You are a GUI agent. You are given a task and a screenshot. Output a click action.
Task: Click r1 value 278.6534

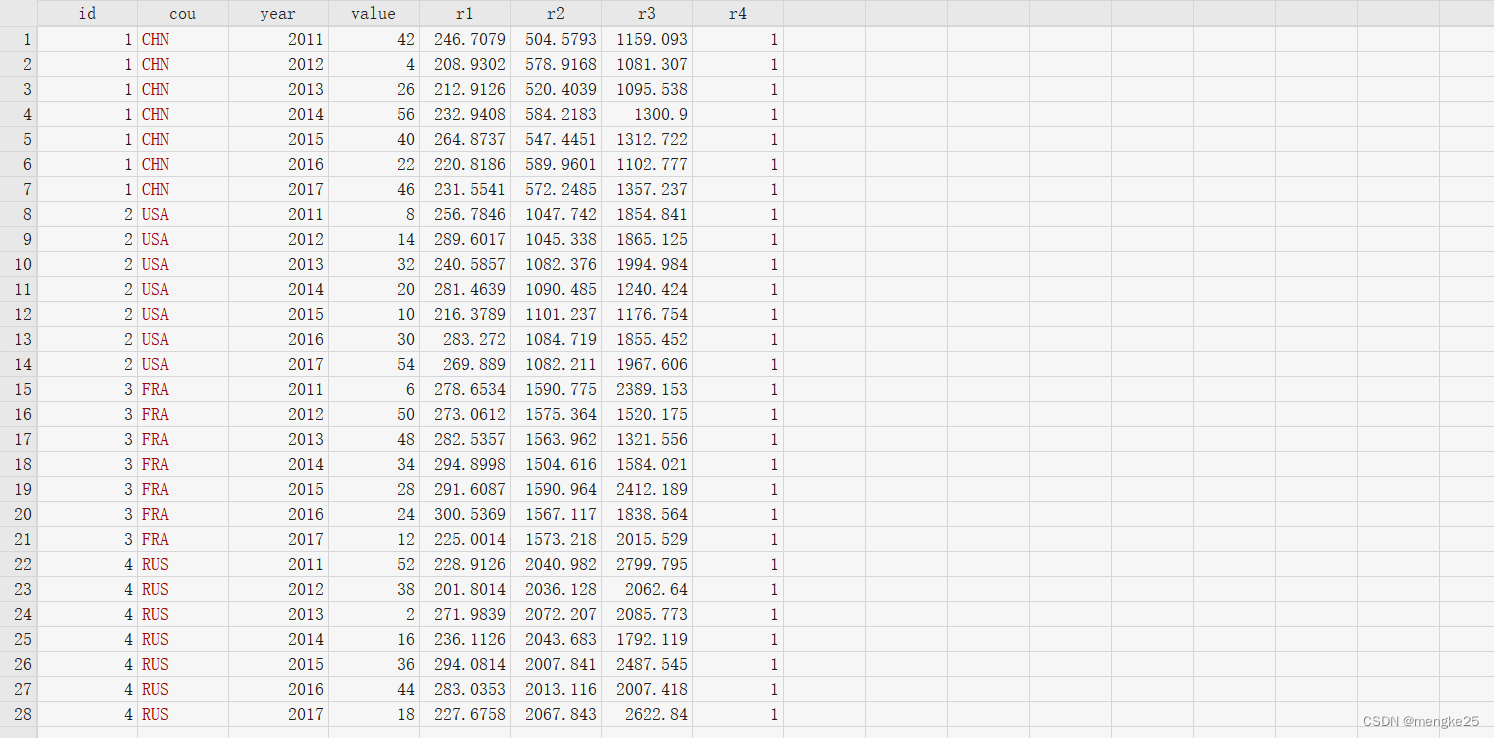tap(465, 389)
